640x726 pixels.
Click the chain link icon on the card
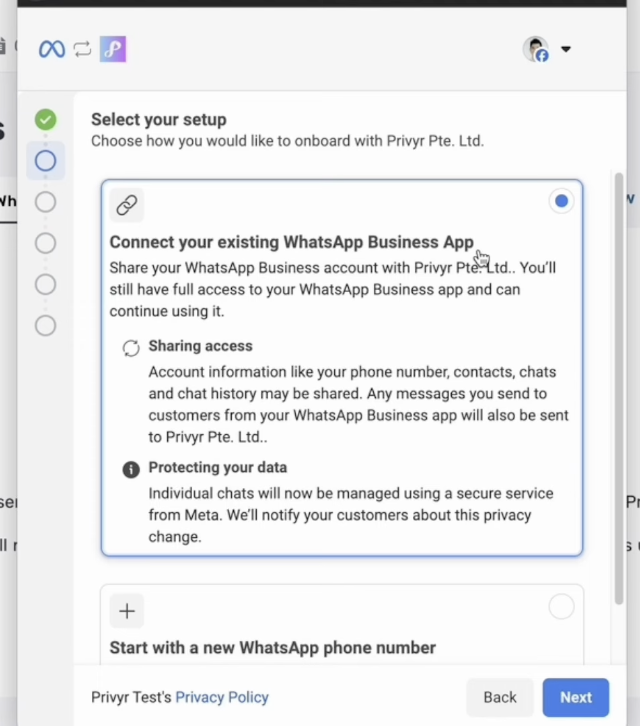tap(127, 205)
